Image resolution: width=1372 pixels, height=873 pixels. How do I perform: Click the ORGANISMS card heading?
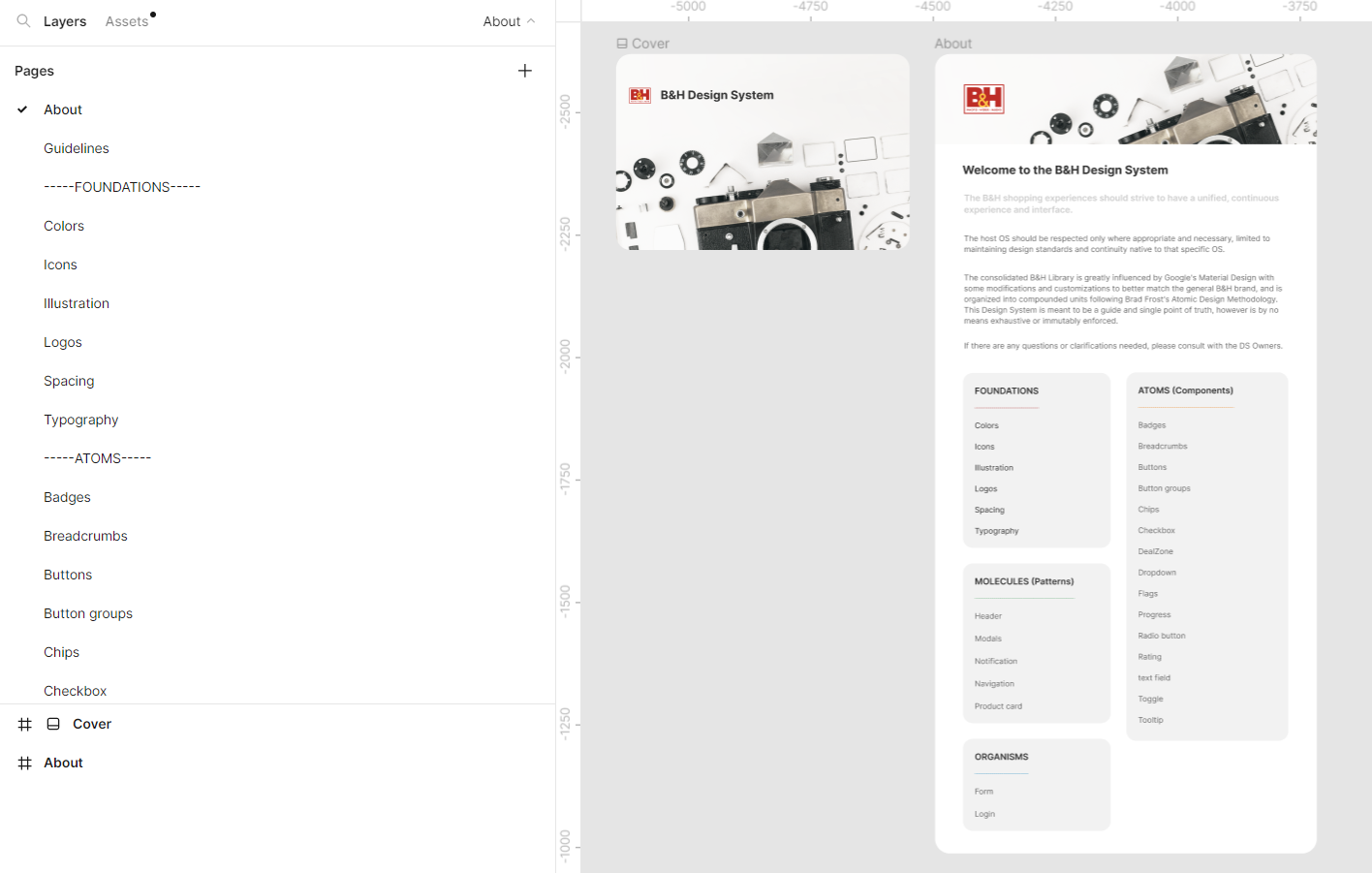tap(1001, 757)
